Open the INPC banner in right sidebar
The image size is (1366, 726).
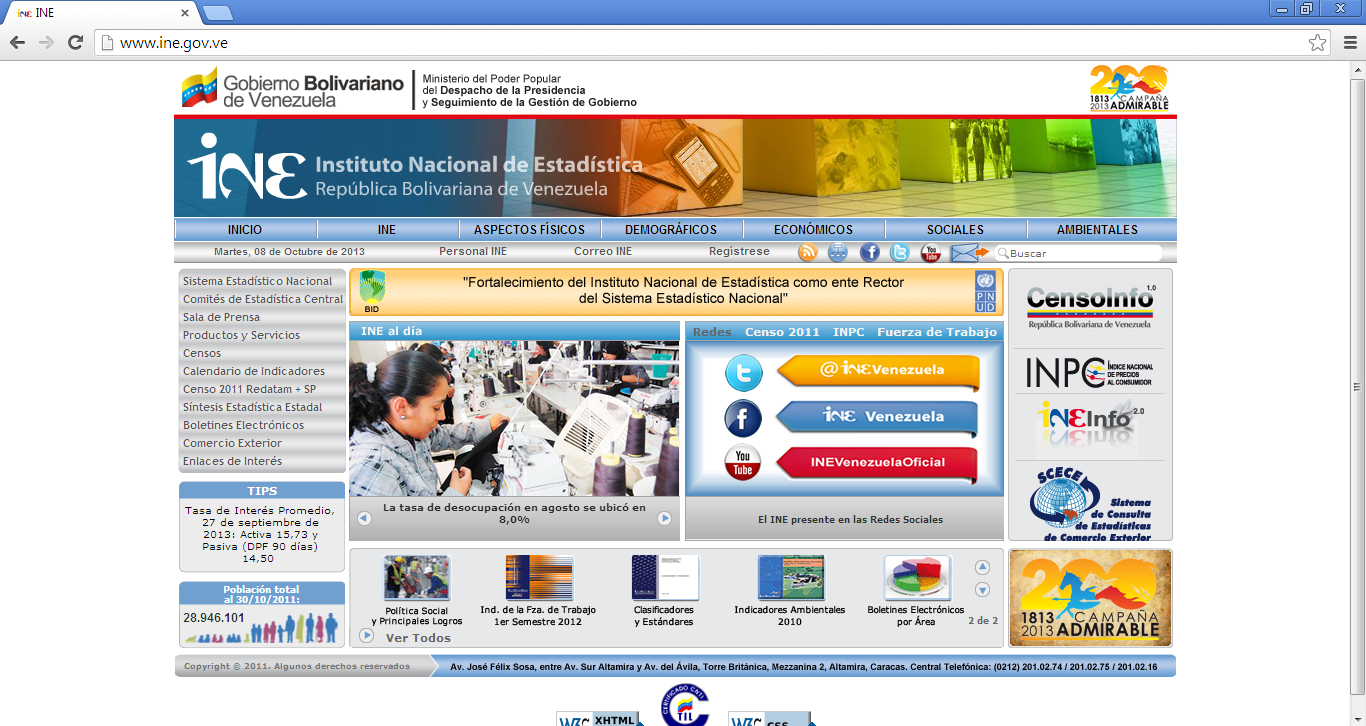coord(1090,373)
